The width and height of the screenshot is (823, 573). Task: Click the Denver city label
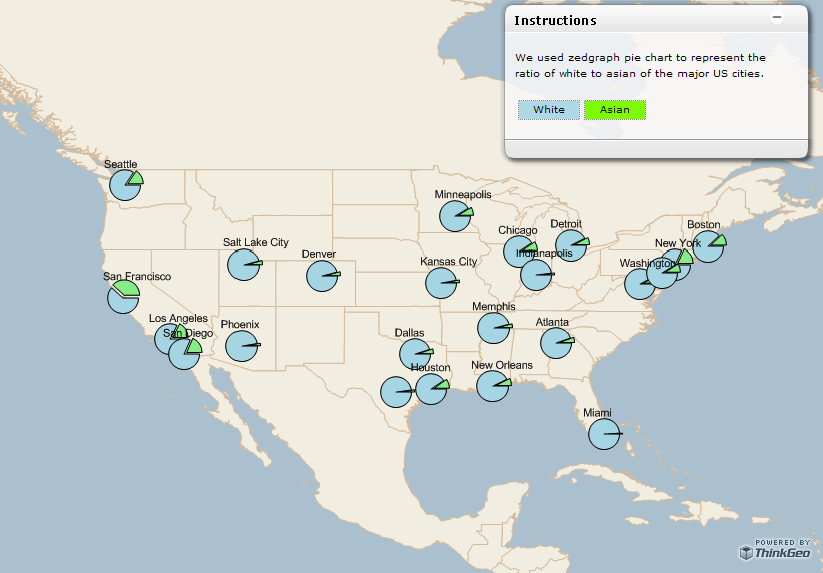pyautogui.click(x=319, y=254)
